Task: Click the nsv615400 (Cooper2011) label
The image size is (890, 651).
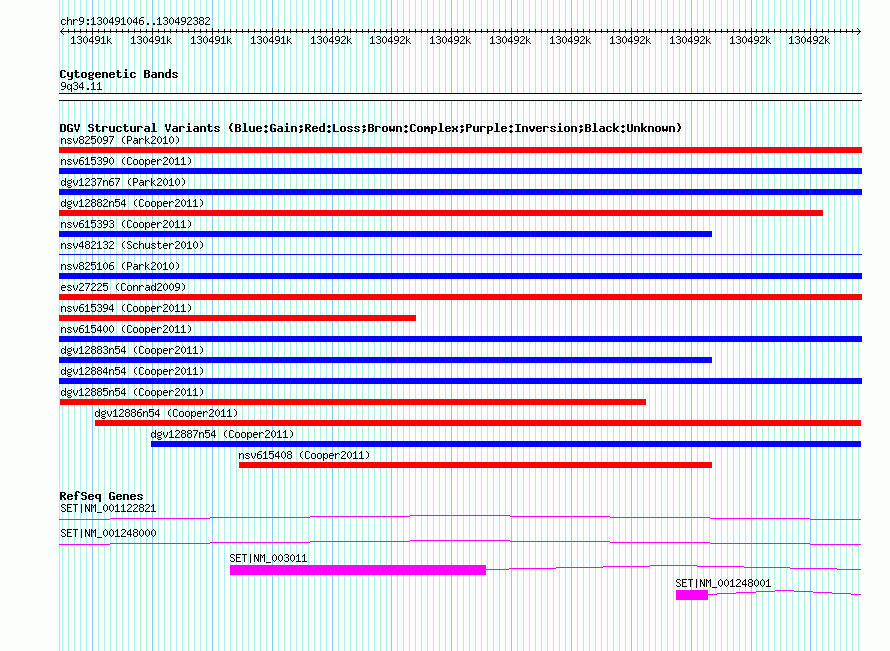Action: [126, 329]
